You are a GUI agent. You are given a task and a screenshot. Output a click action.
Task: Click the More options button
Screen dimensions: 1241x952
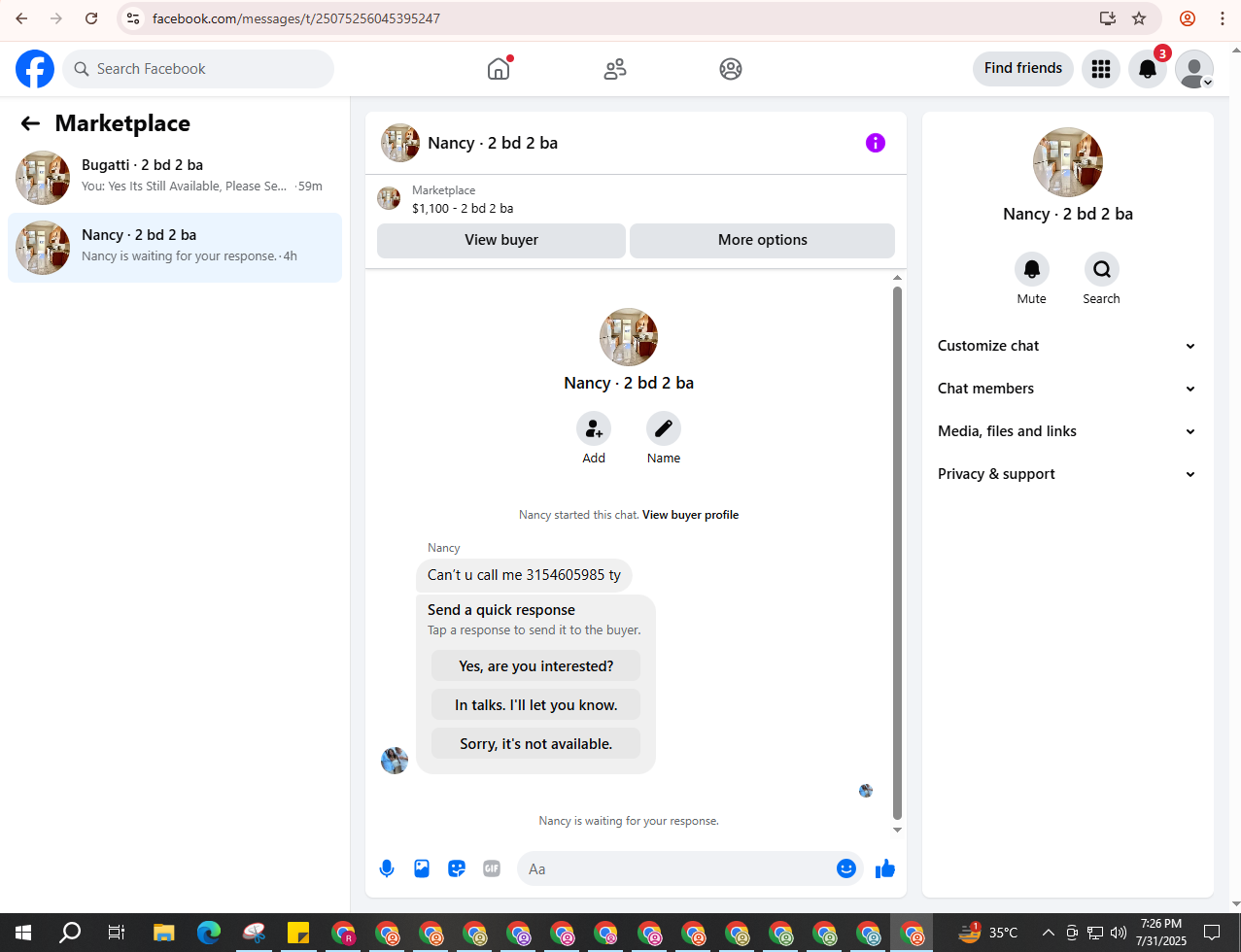[763, 240]
